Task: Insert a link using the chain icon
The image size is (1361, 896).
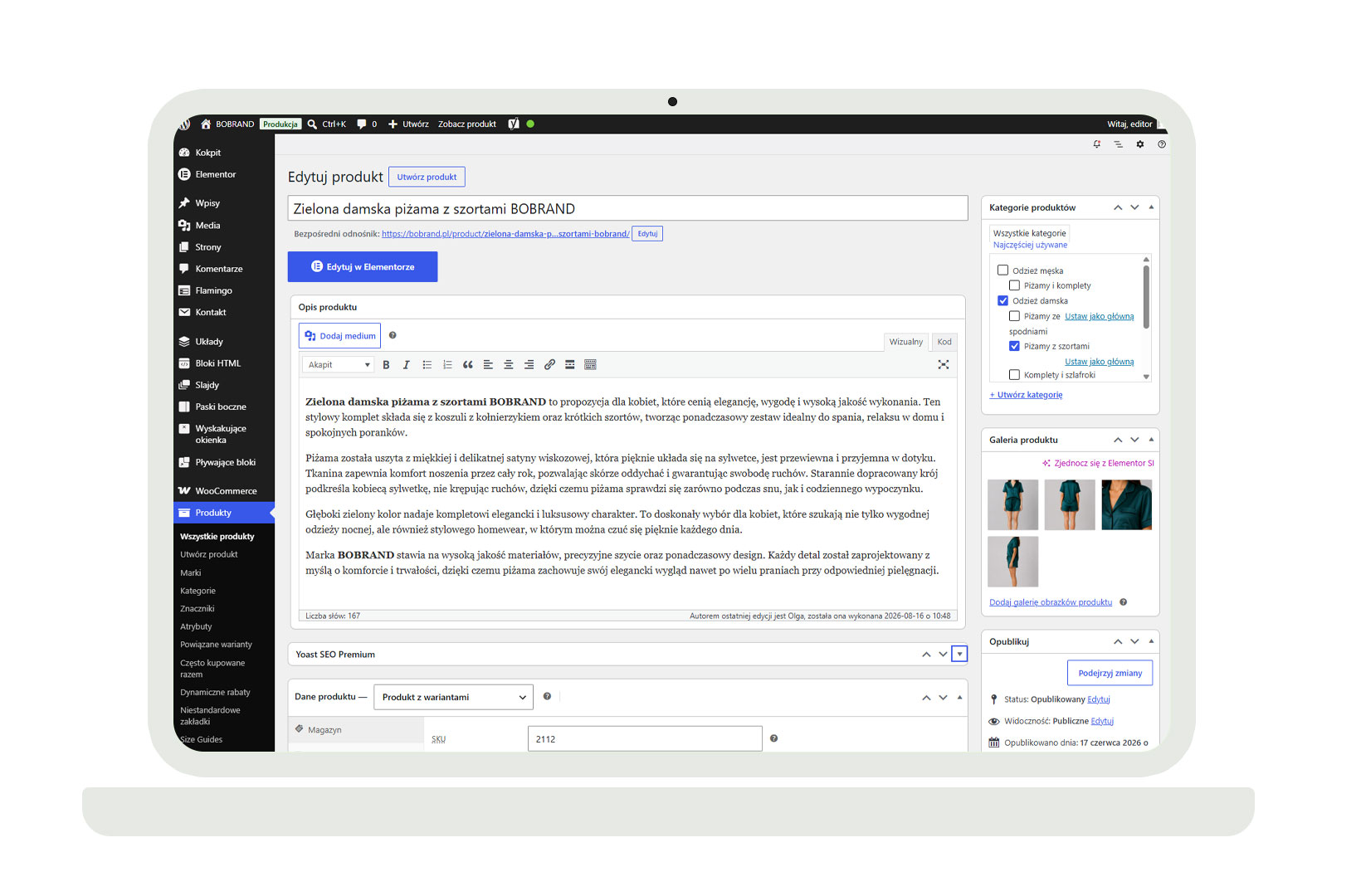Action: [549, 365]
